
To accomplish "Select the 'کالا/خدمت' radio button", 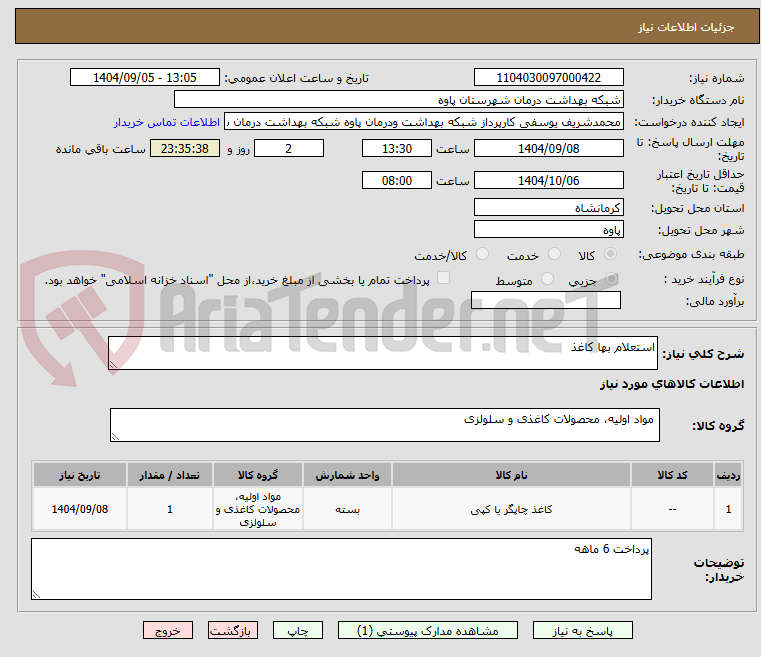I will coord(482,254).
